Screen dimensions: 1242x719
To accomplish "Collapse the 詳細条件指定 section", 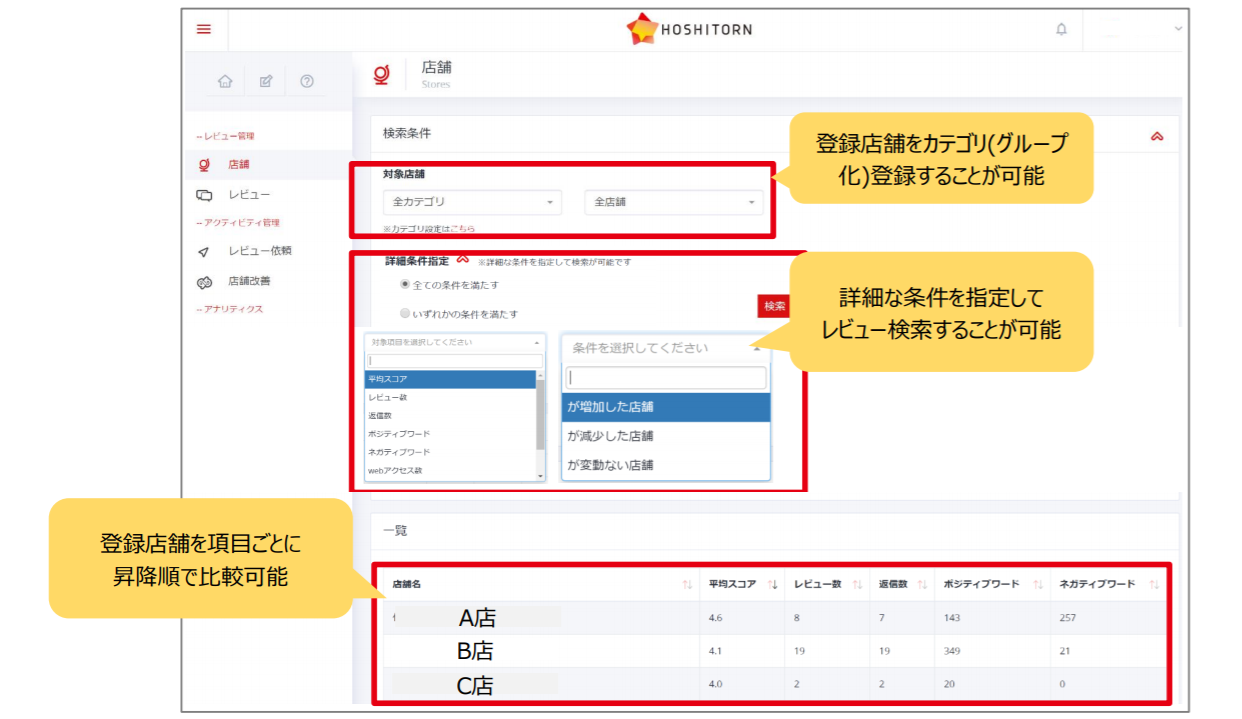I will click(x=462, y=258).
